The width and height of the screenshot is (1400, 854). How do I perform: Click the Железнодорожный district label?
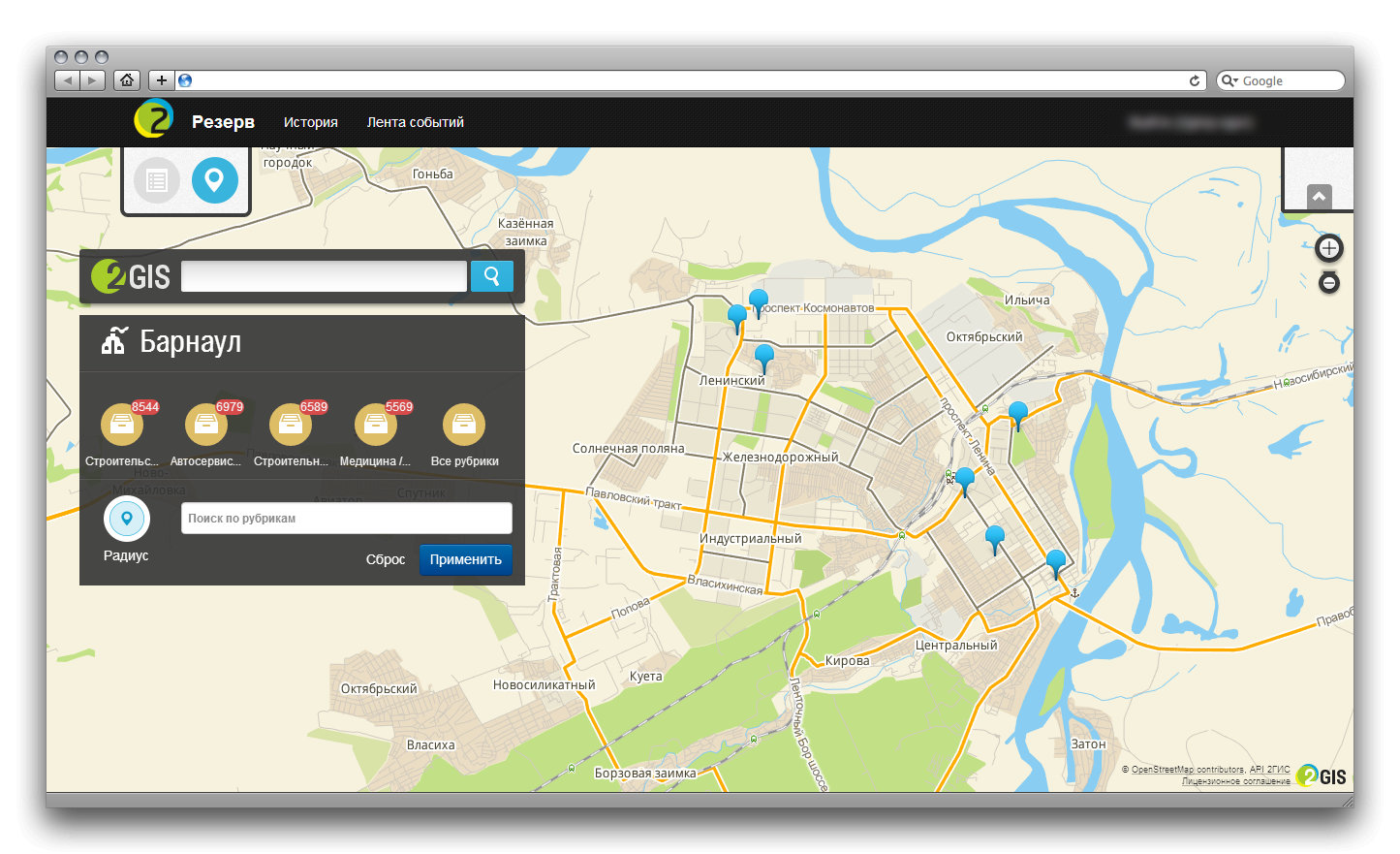pyautogui.click(x=781, y=457)
